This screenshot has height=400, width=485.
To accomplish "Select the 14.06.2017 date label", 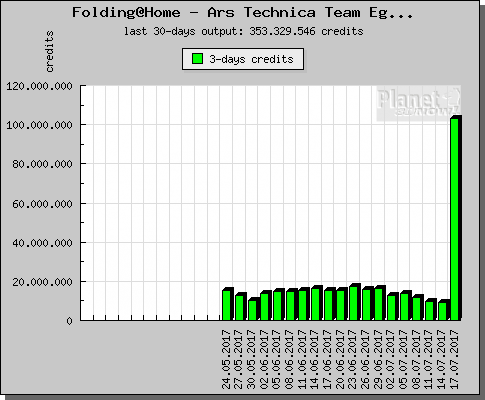I will (x=315, y=359).
